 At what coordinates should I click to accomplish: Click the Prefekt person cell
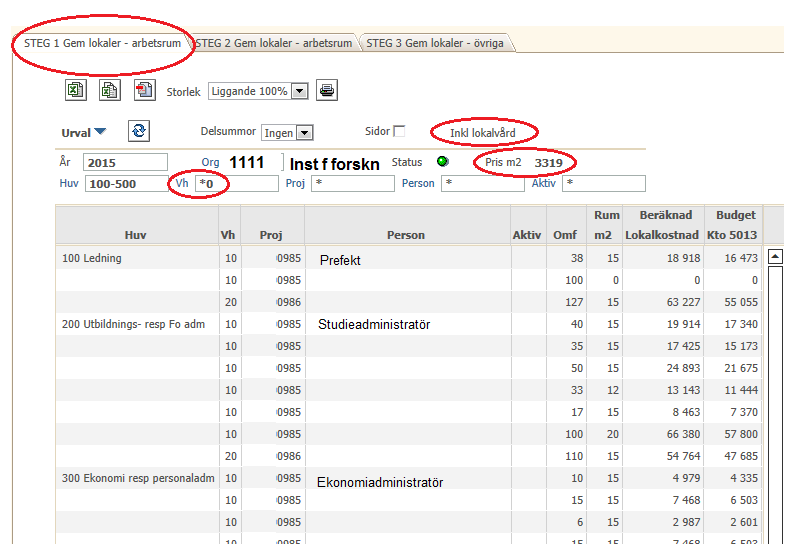[x=340, y=260]
